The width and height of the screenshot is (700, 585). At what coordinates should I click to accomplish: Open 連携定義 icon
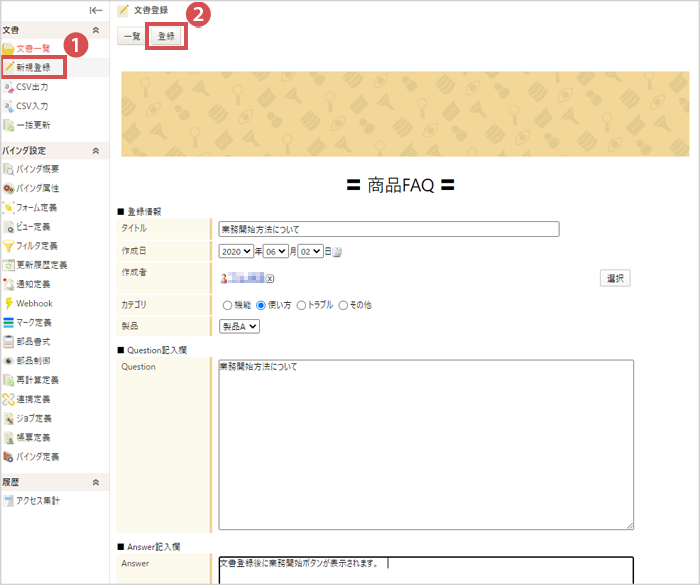click(8, 399)
